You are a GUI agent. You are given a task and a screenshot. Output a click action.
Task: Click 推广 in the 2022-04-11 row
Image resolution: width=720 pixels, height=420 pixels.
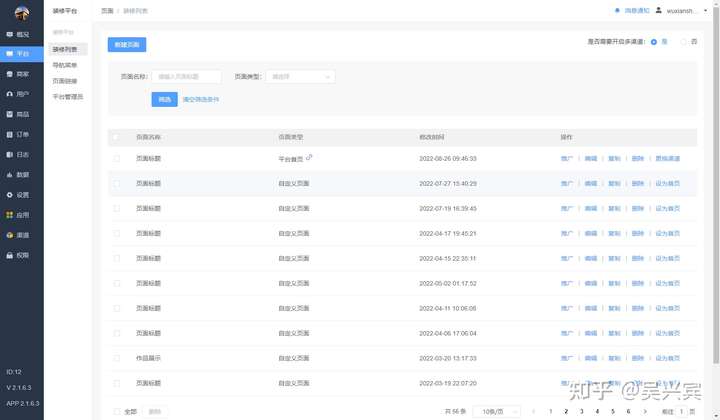[567, 308]
